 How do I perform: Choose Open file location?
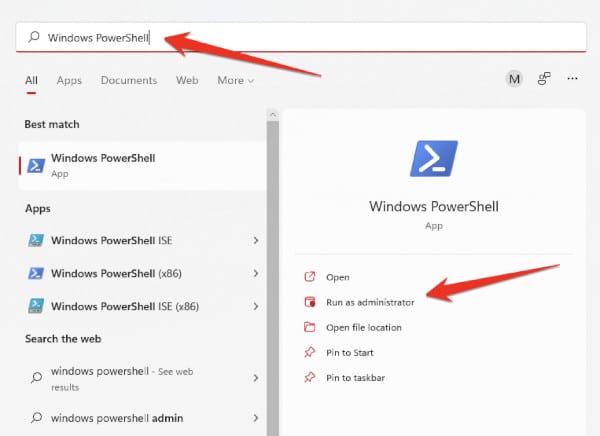364,328
